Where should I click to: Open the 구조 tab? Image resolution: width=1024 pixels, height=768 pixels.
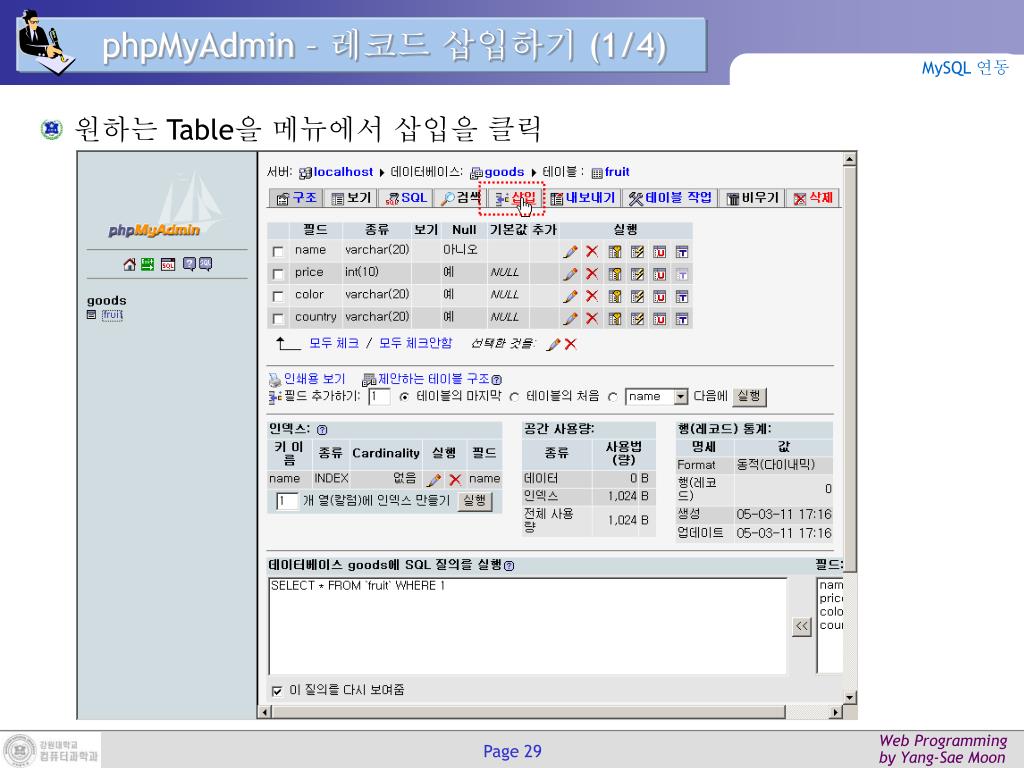pos(297,198)
